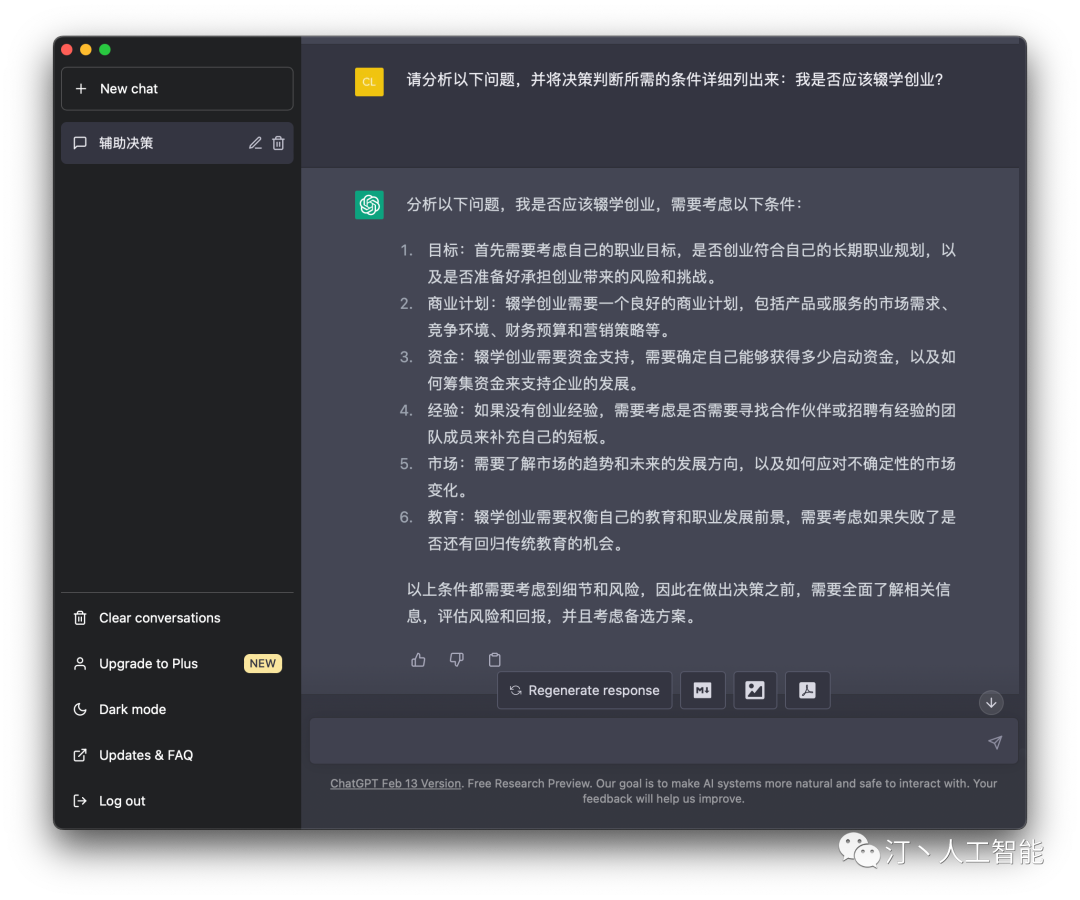Click the scroll-to-bottom arrow button

click(991, 702)
